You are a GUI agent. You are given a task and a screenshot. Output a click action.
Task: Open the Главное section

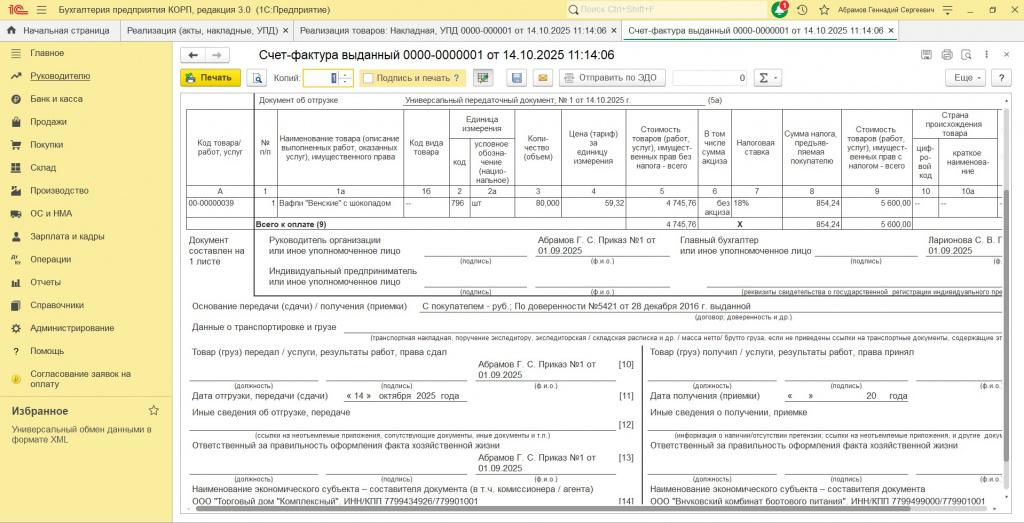coord(47,53)
